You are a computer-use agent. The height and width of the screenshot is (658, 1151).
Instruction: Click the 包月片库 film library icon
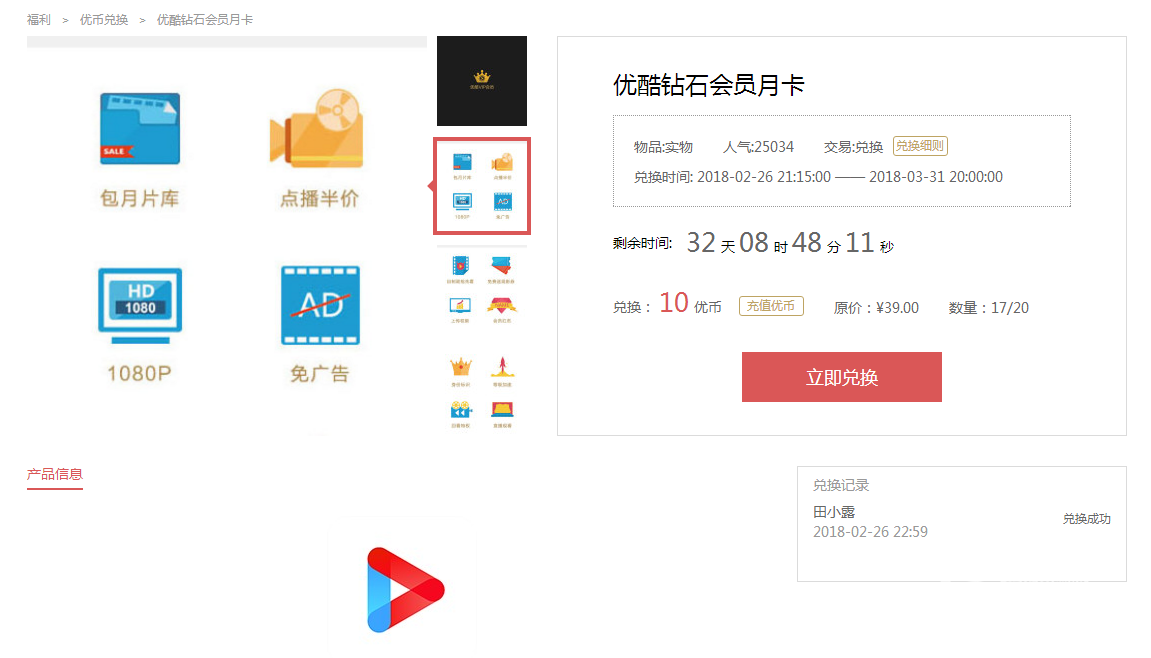click(140, 129)
